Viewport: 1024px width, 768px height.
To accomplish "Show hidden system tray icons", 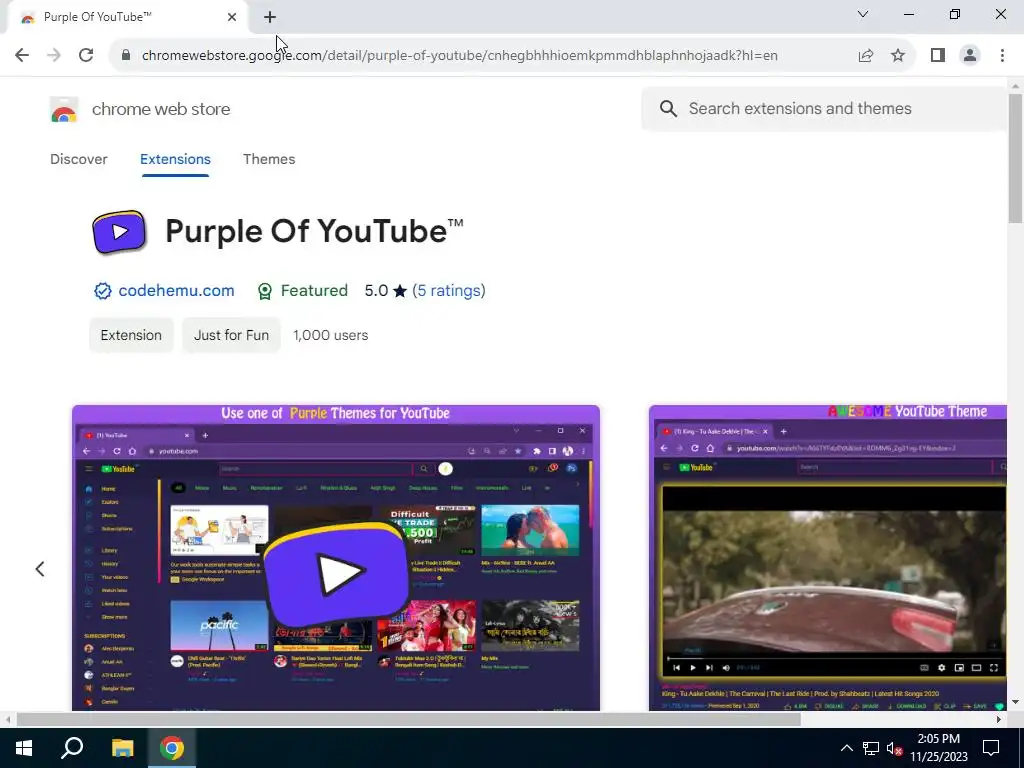I will coord(846,748).
